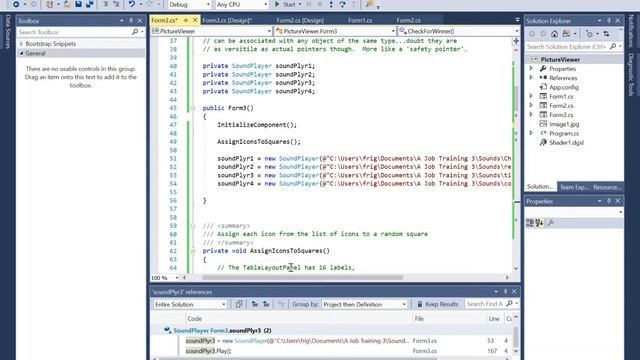Open the Debug configuration dropdown
The width and height of the screenshot is (640, 360).
pos(189,4)
